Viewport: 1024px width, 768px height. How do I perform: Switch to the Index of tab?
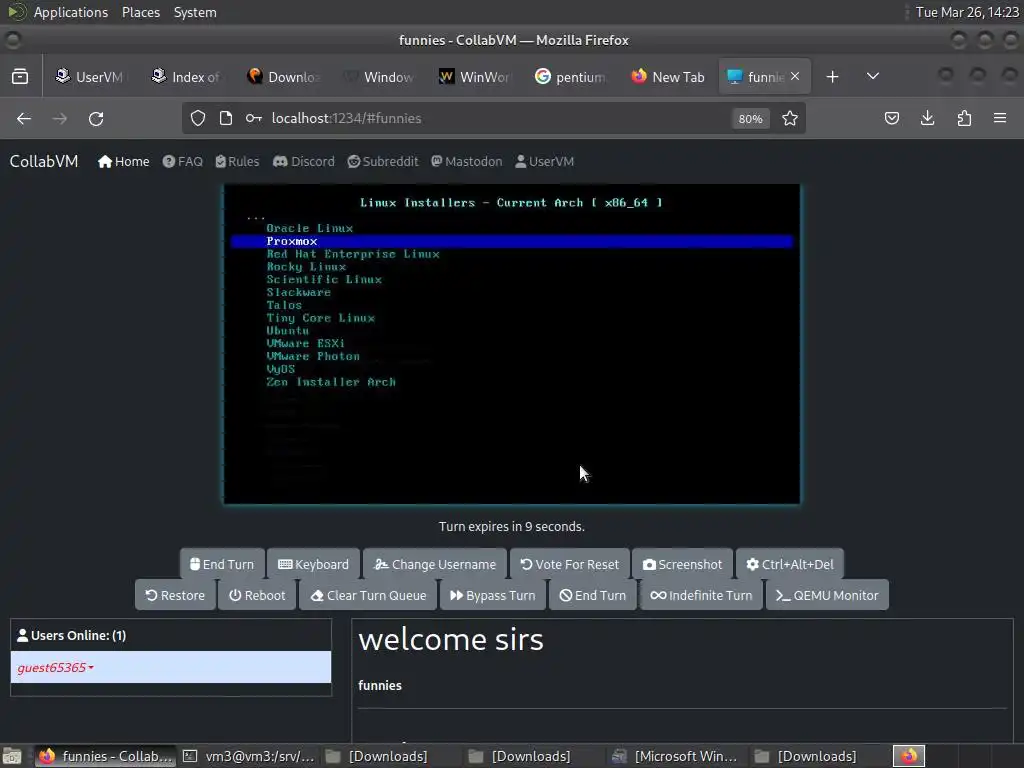(186, 76)
